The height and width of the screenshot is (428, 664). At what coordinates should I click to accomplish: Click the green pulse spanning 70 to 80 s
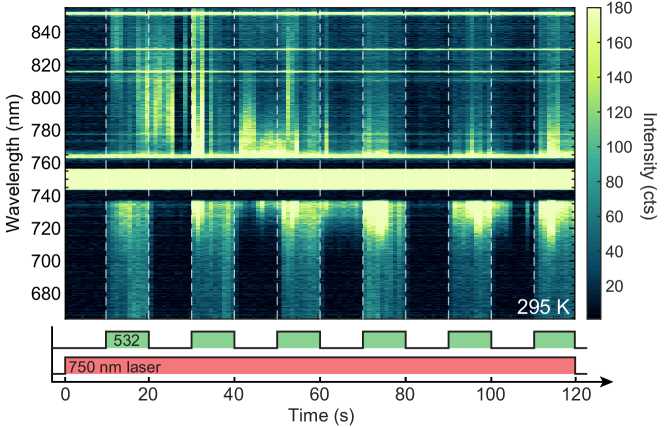384,340
